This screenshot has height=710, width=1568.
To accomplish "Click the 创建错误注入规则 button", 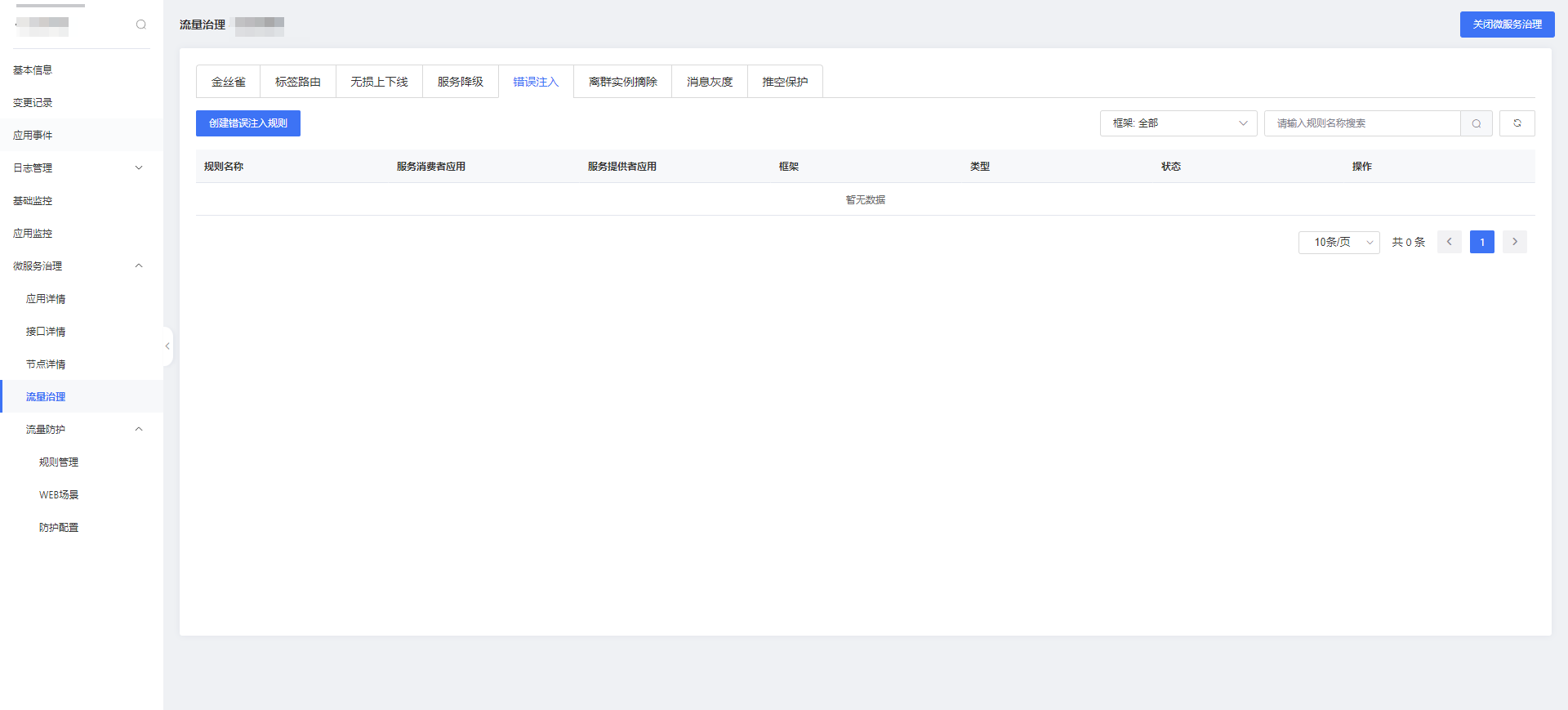I will pos(248,123).
